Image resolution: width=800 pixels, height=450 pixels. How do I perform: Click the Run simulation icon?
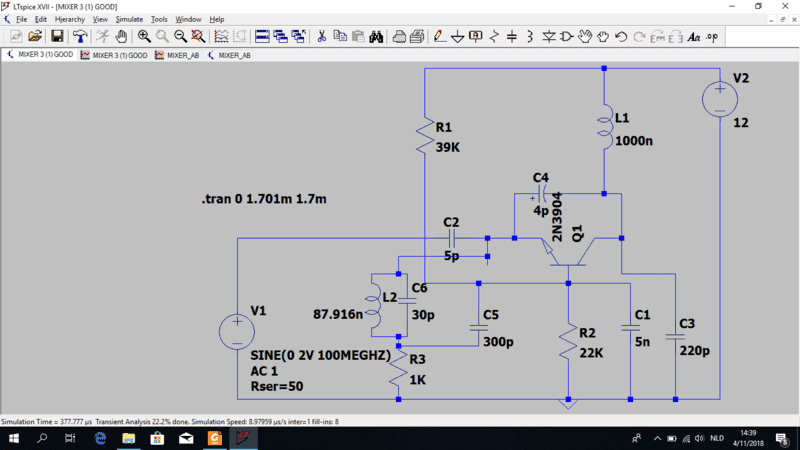[101, 36]
